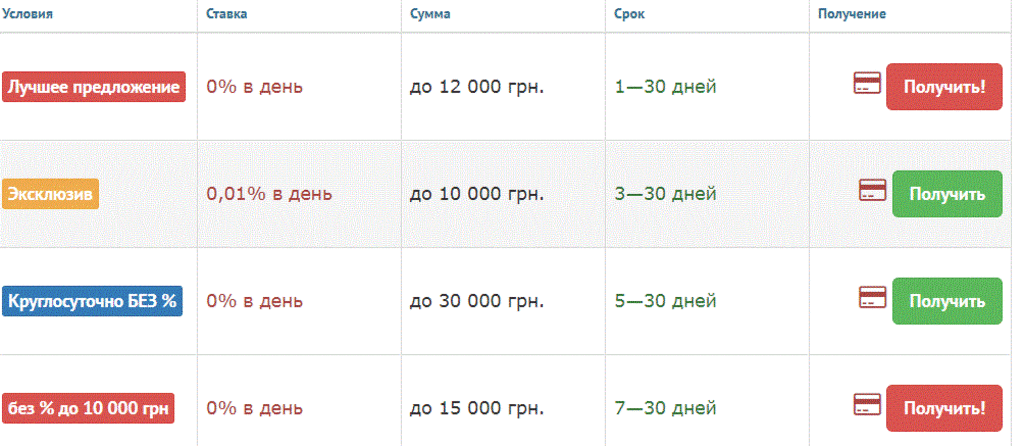Sort by Условия column header
Screen dimensions: 1024x446
[x=28, y=14]
